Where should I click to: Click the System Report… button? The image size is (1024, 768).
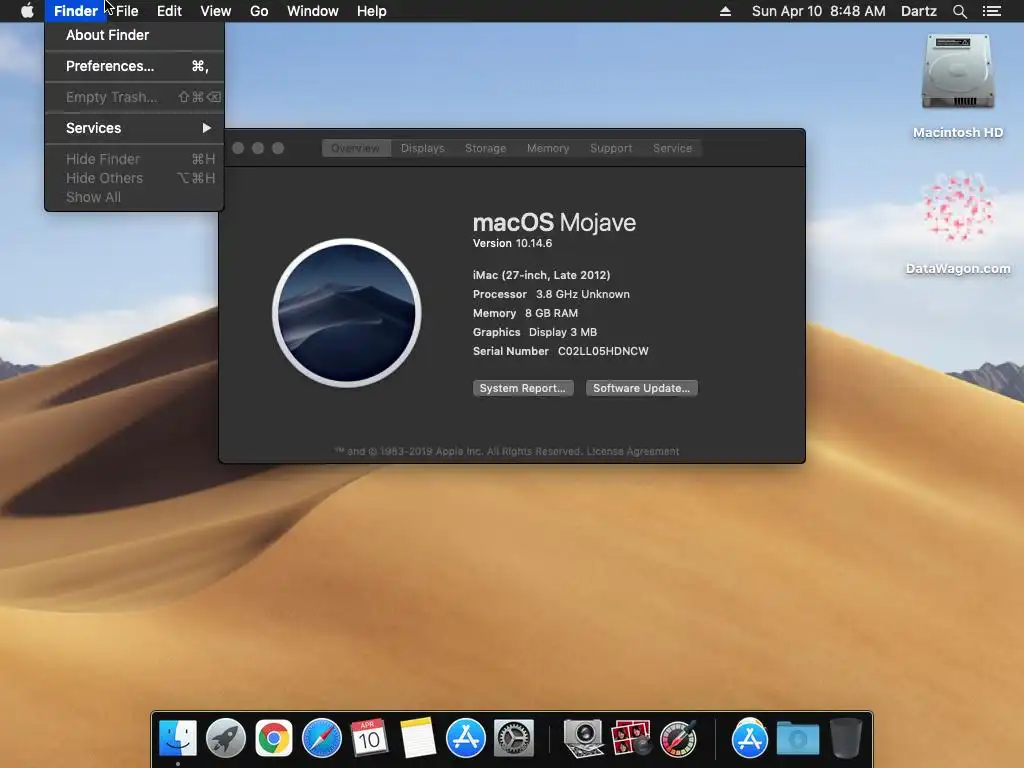523,388
